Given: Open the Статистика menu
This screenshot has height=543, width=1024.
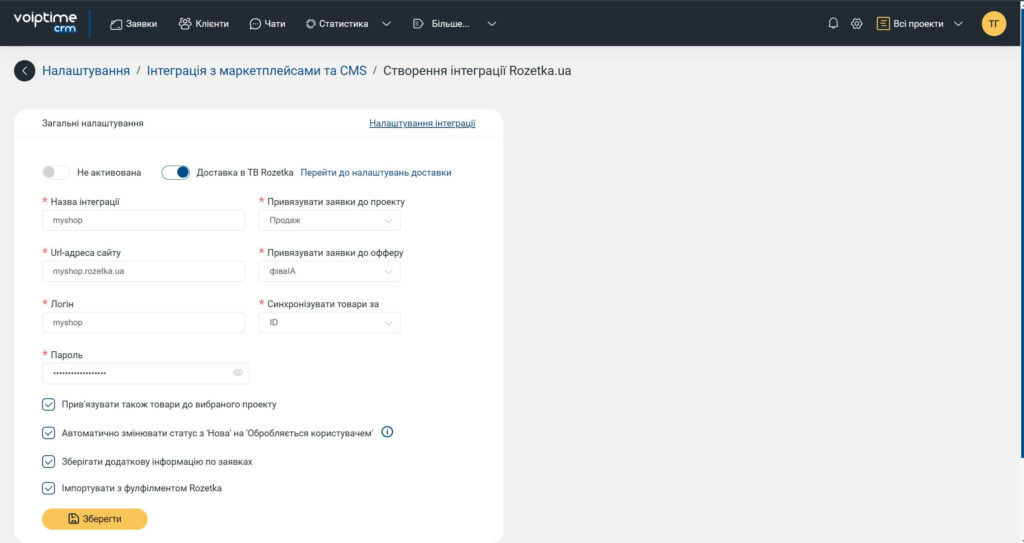Looking at the screenshot, I should pyautogui.click(x=337, y=24).
